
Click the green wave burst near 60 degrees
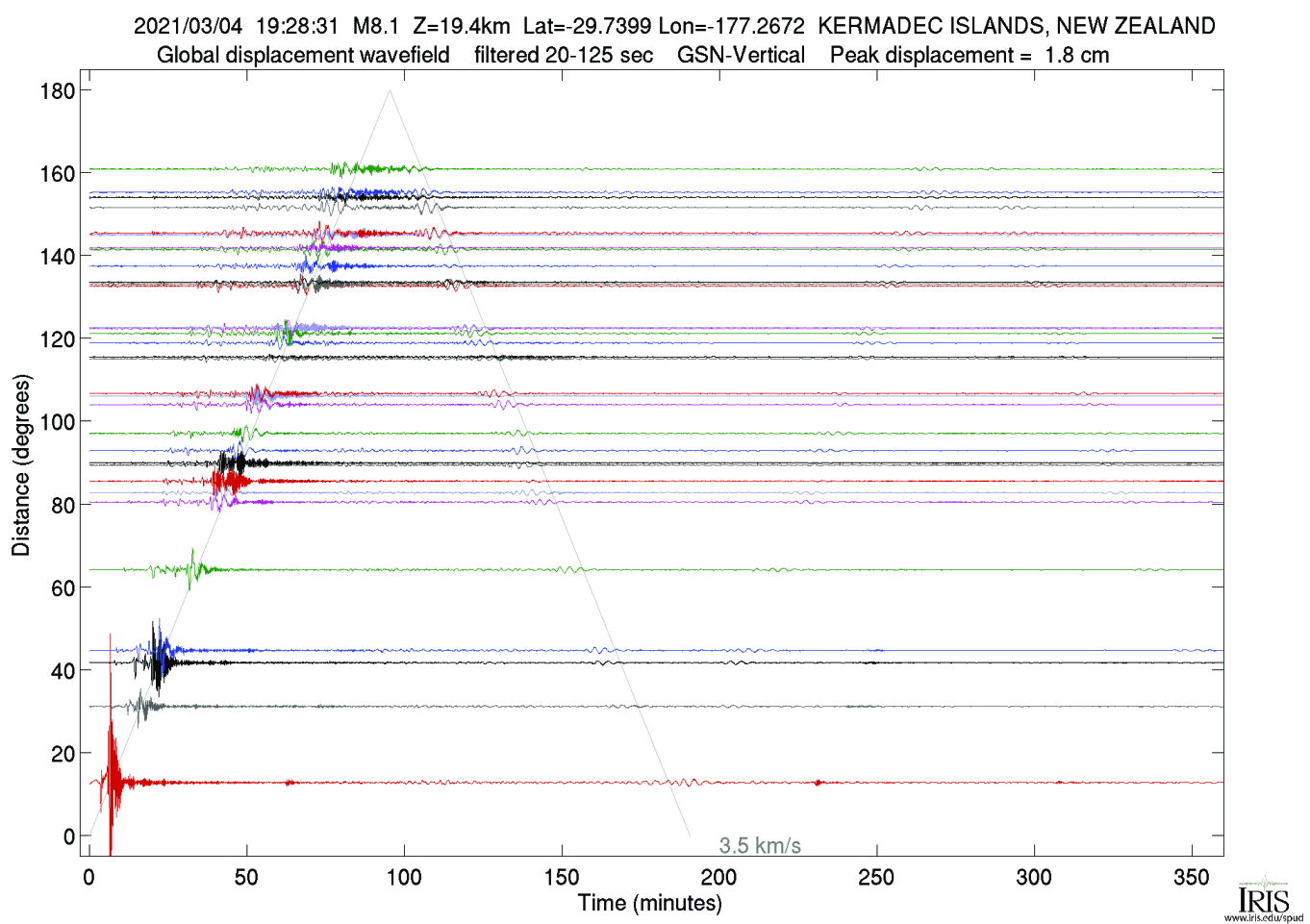[x=193, y=569]
